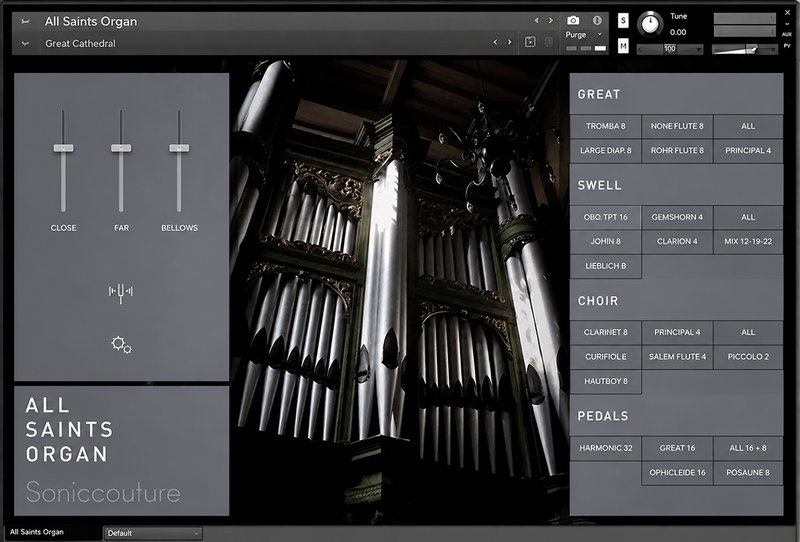Toggle the CURIFIOLE stop
The width and height of the screenshot is (800, 542).
click(x=606, y=357)
